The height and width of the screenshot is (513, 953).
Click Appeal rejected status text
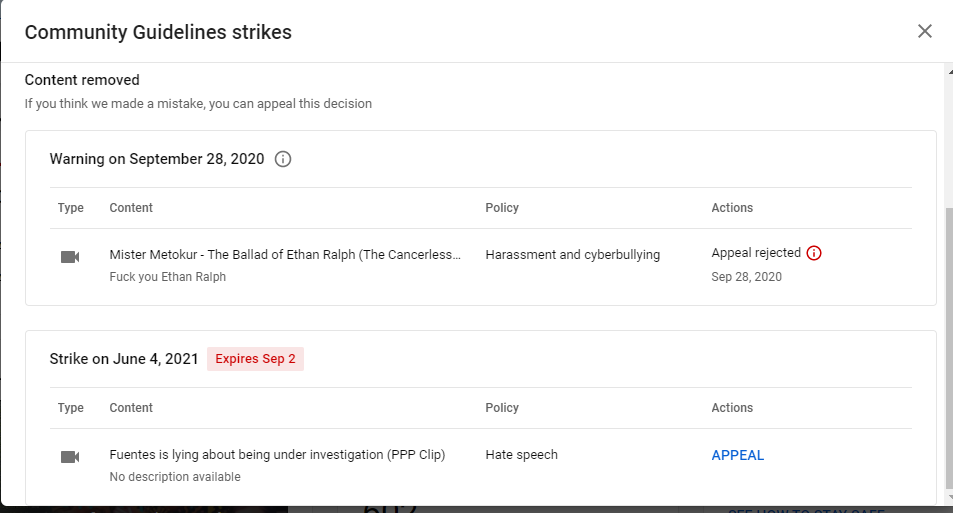(x=756, y=253)
